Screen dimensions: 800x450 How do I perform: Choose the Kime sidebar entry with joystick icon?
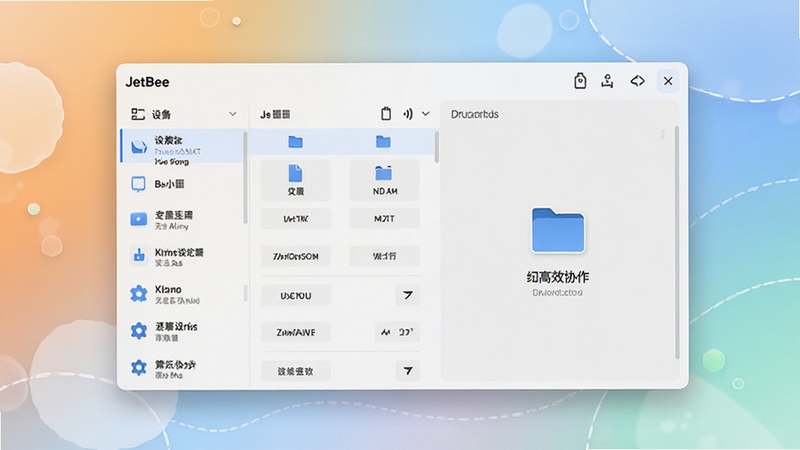tap(182, 257)
